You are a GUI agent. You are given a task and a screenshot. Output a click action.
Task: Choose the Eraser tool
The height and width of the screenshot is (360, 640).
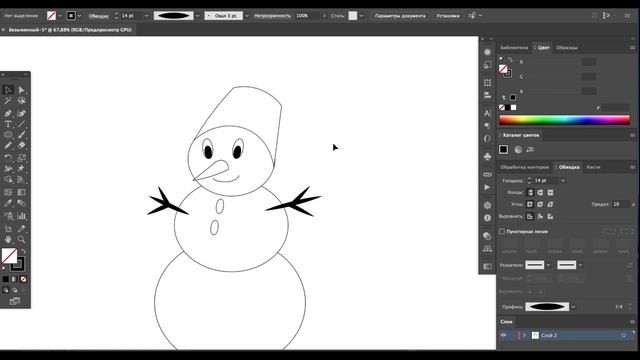click(22, 145)
